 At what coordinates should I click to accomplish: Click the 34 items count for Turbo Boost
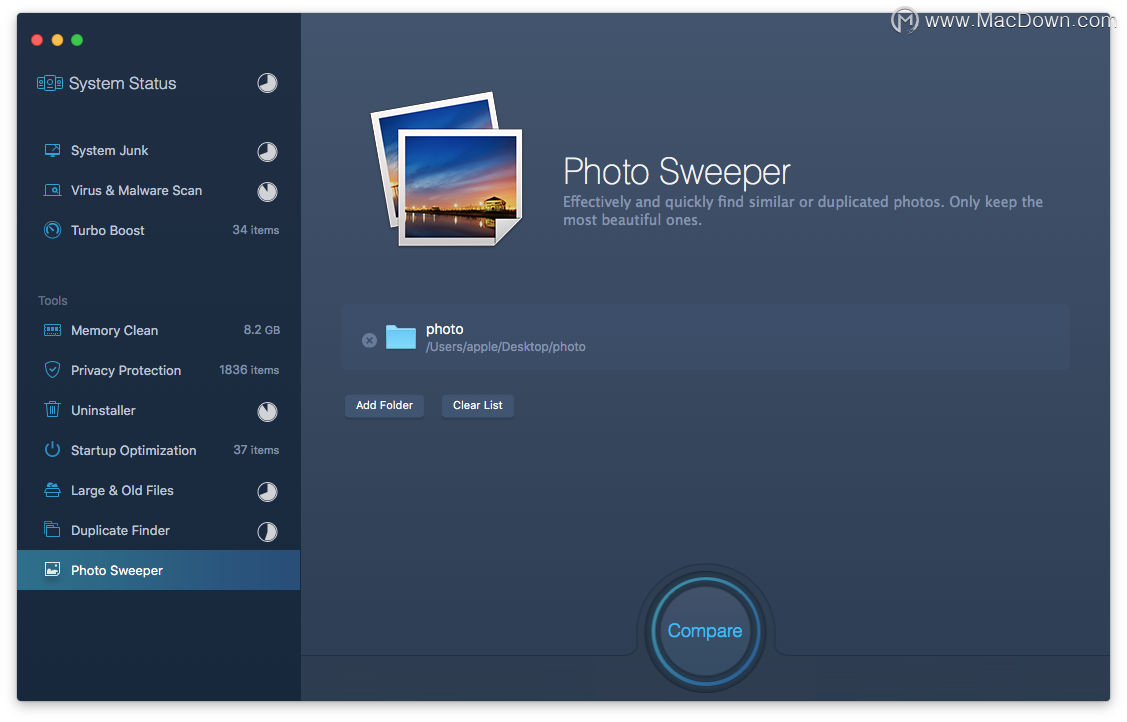[255, 230]
